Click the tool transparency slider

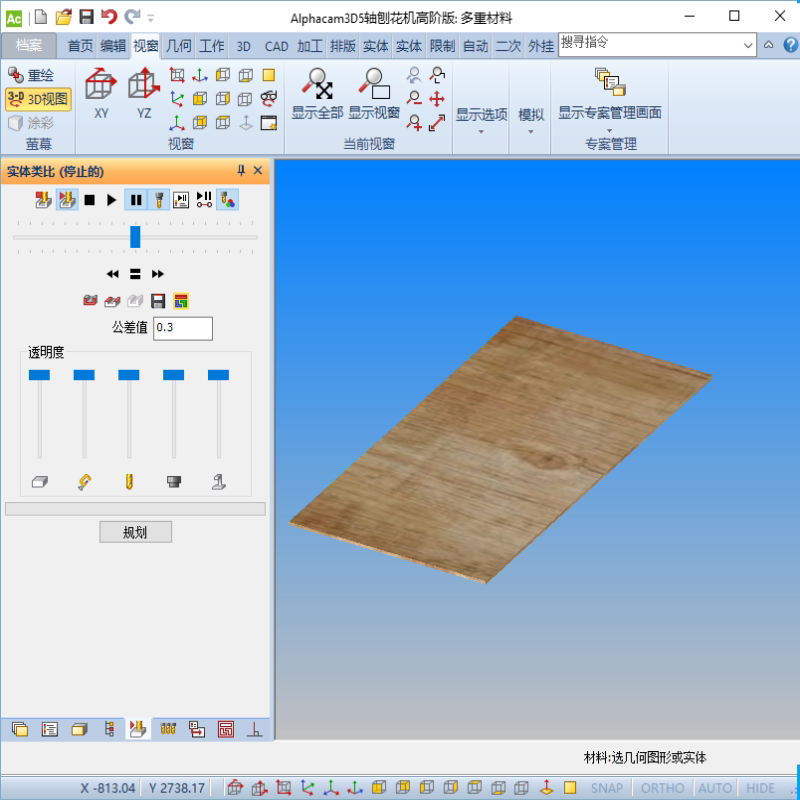[129, 375]
